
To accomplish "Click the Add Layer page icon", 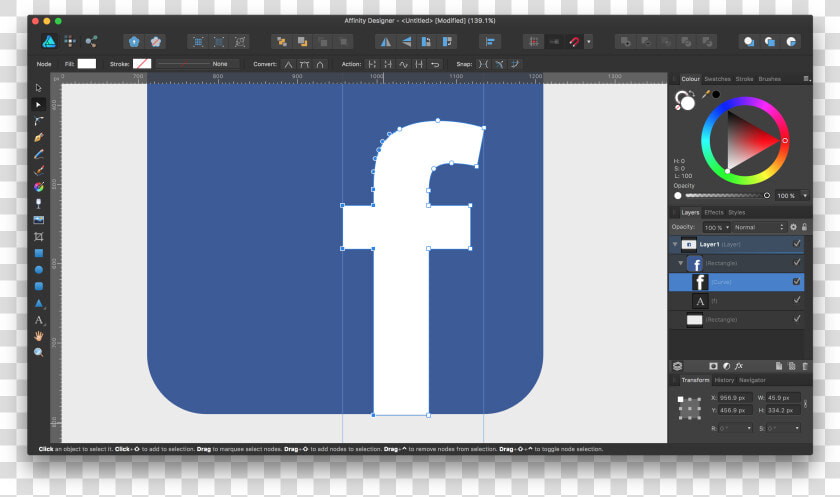I will [779, 366].
